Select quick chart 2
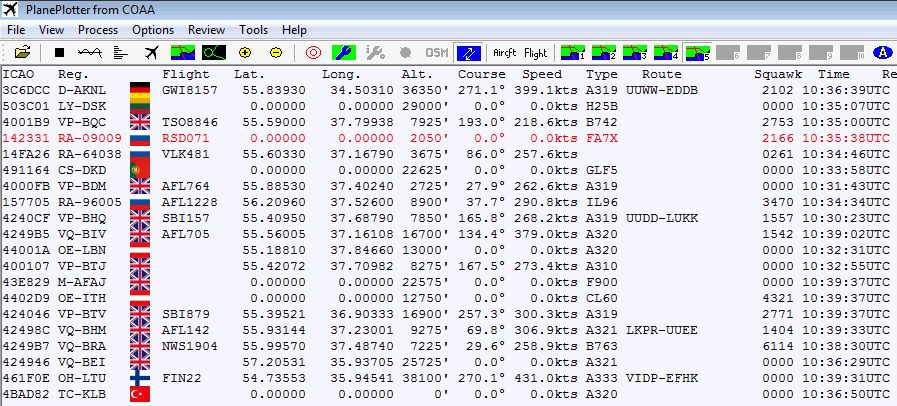This screenshot has height=406, width=897. [604, 53]
